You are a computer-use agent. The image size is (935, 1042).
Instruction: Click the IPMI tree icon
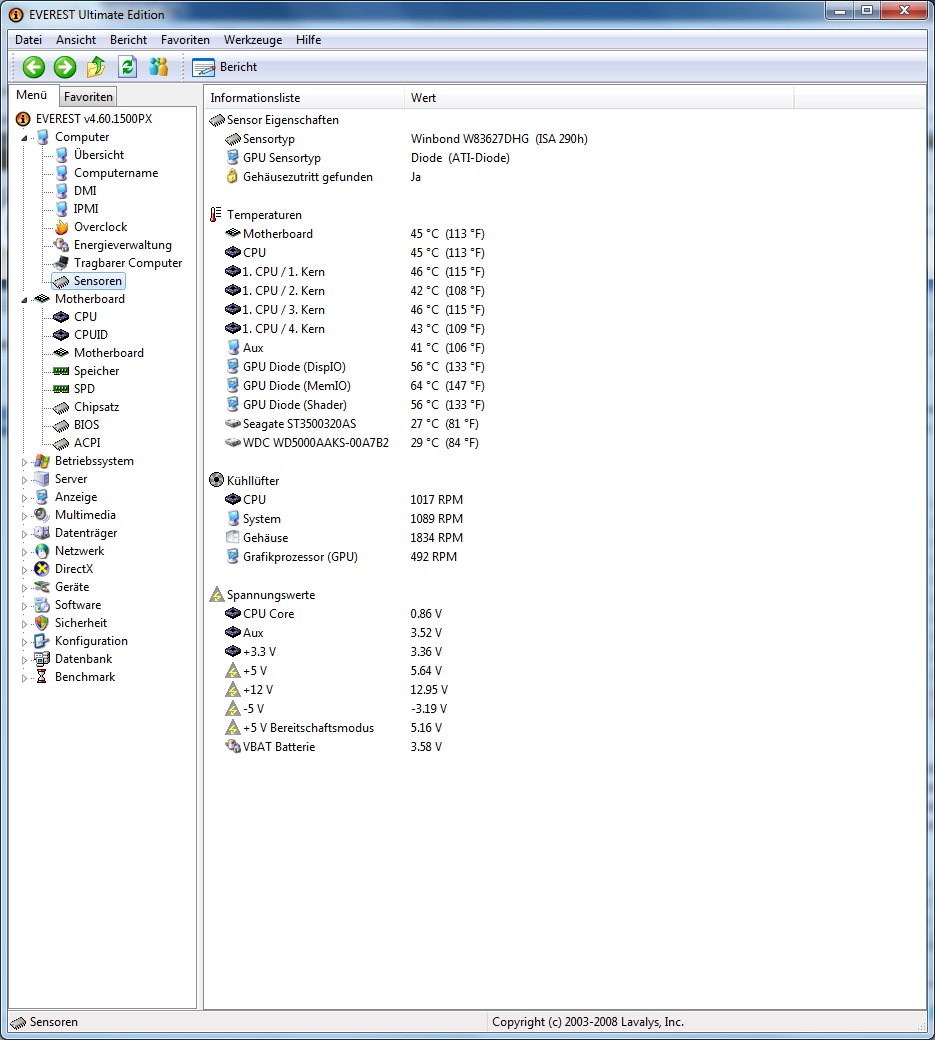(61, 209)
